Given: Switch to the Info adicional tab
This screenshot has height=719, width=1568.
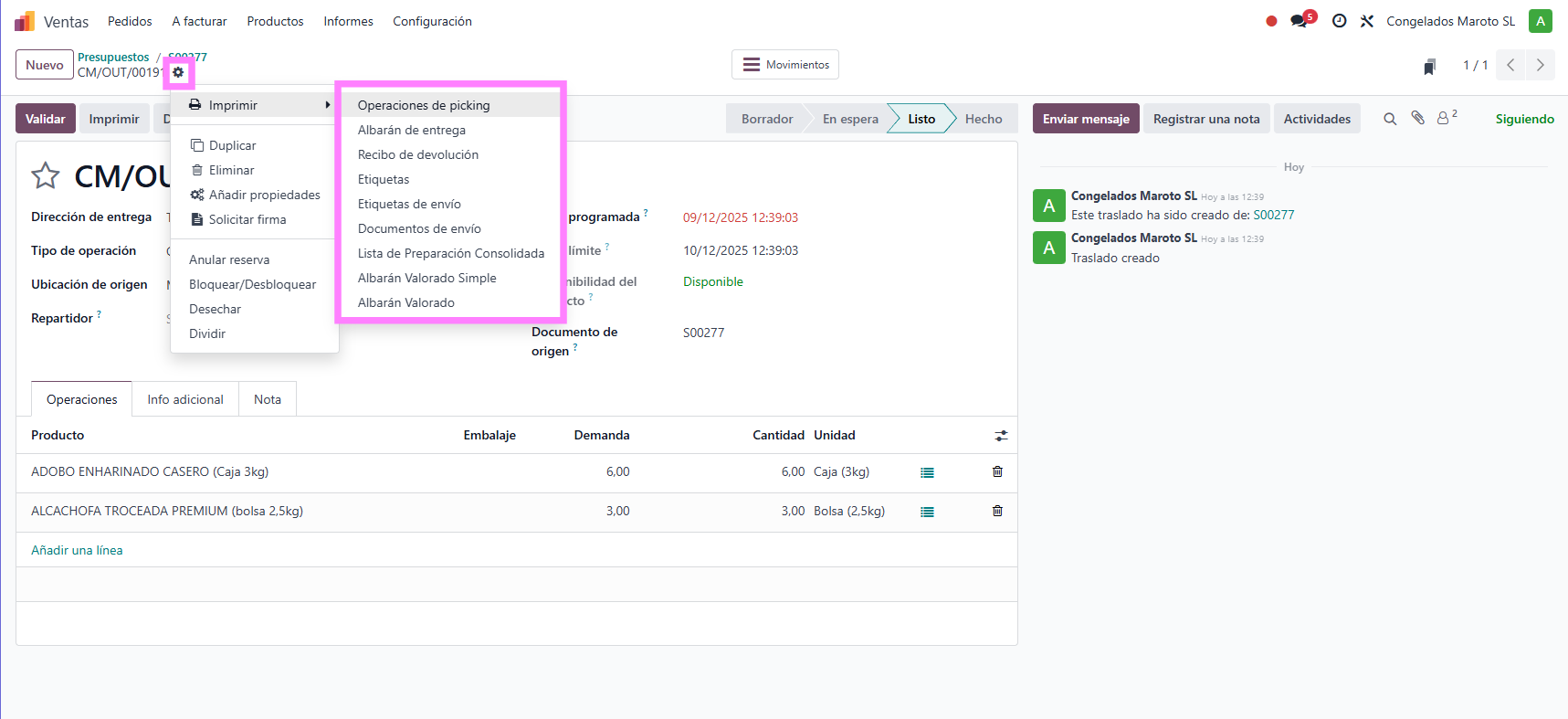Looking at the screenshot, I should click(185, 399).
